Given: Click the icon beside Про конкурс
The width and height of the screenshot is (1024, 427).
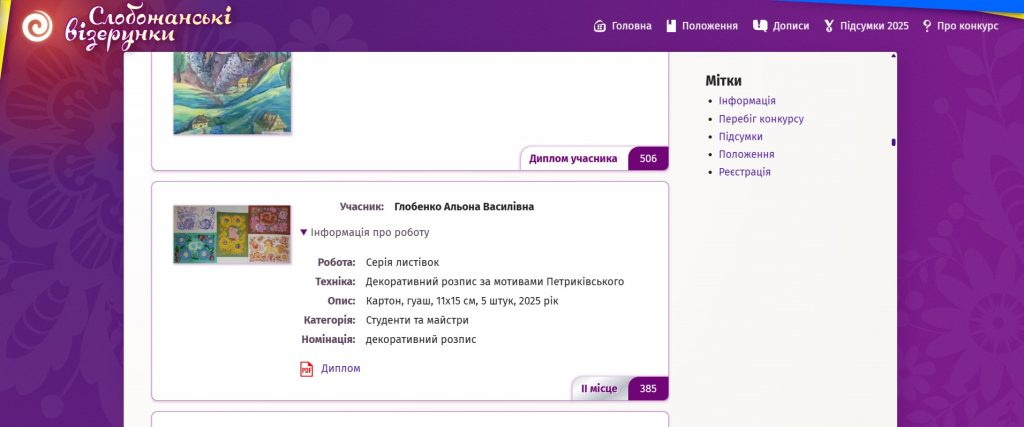Looking at the screenshot, I should click(x=927, y=26).
